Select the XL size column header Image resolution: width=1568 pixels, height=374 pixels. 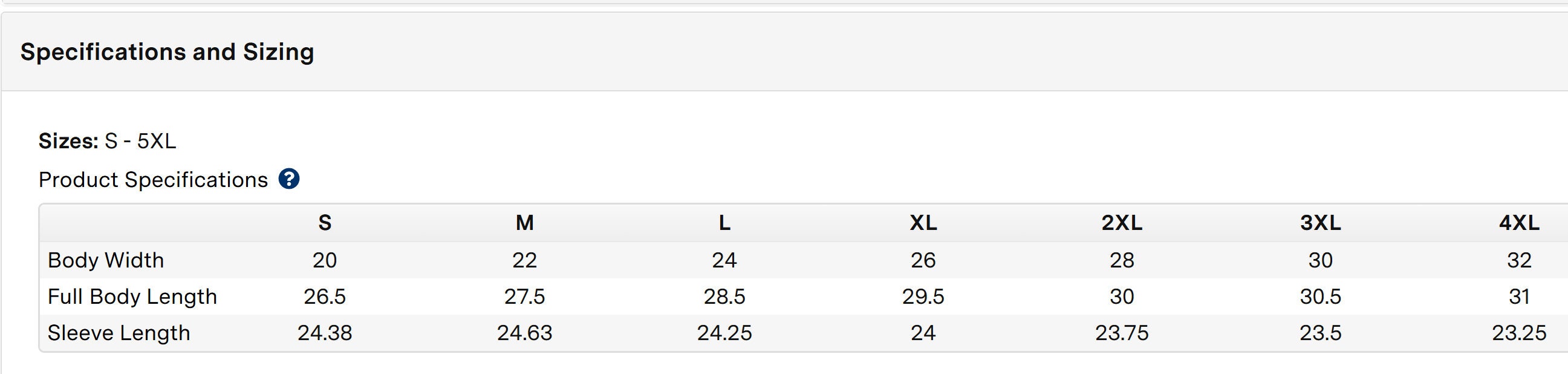pyautogui.click(x=923, y=223)
